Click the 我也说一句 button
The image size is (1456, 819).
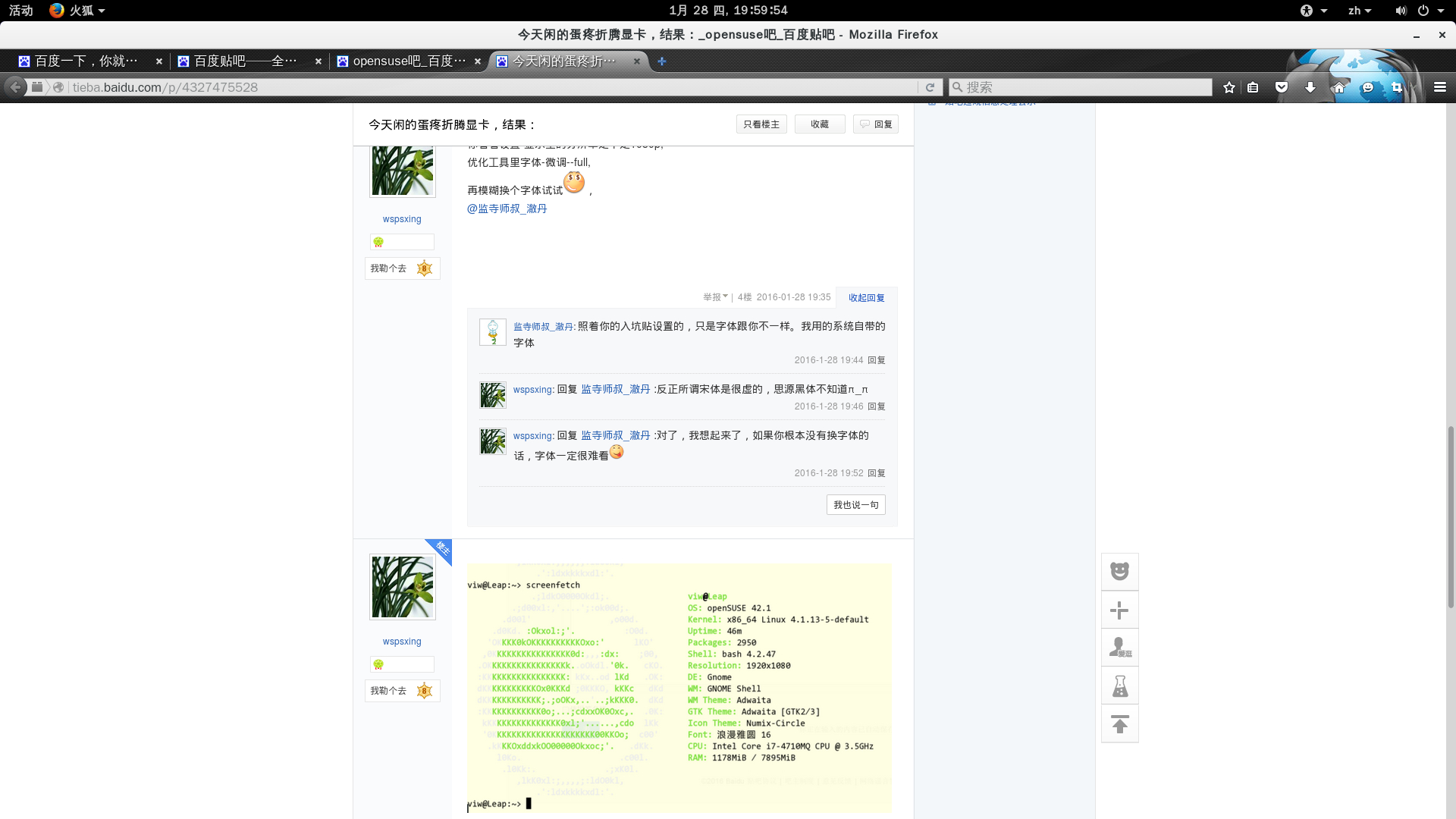tap(856, 505)
